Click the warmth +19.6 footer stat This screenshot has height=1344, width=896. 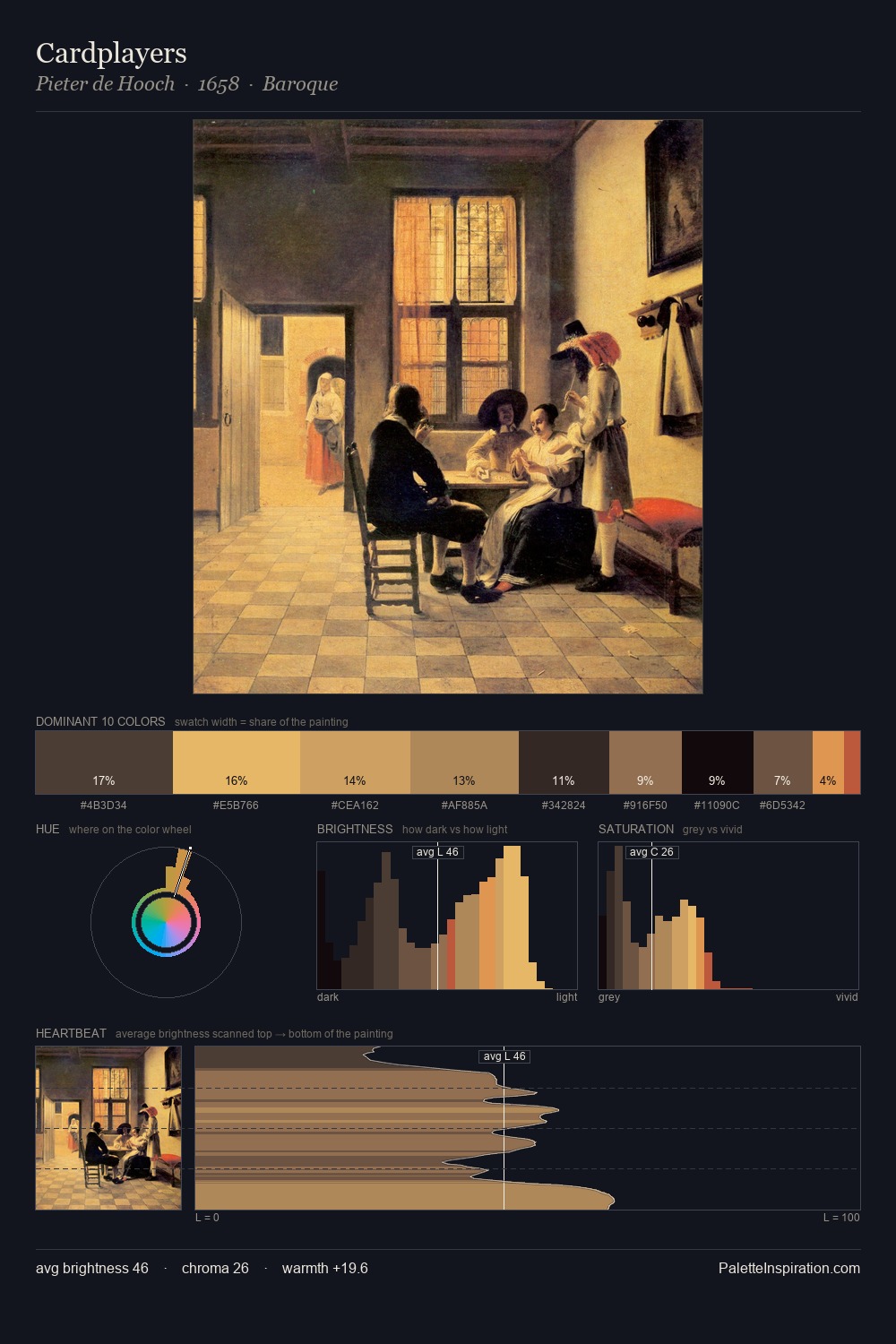pyautogui.click(x=325, y=1269)
